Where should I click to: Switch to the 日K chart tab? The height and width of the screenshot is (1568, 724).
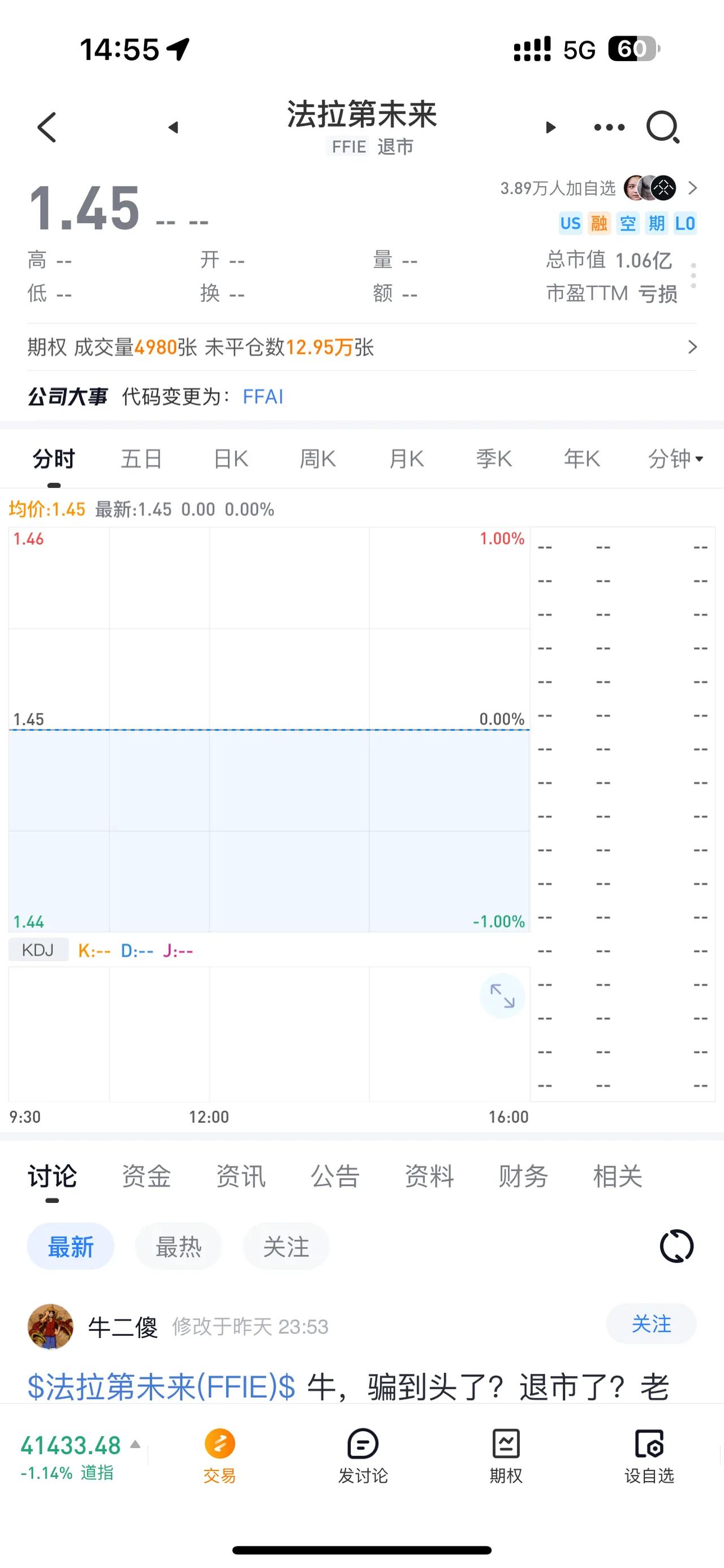click(231, 458)
